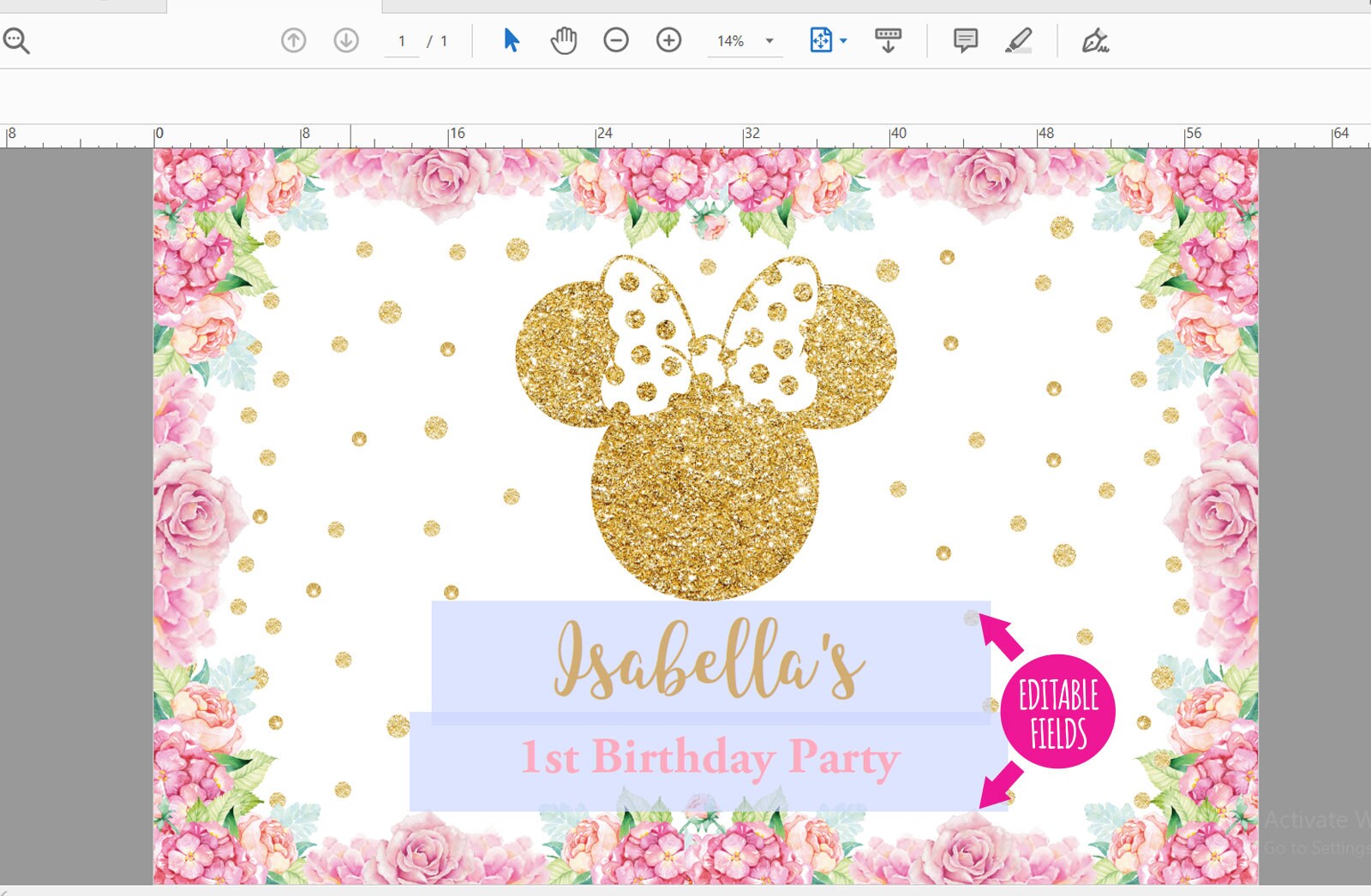Viewport: 1371px width, 896px height.
Task: Open the Fill & Sign tool
Action: coord(1094,39)
